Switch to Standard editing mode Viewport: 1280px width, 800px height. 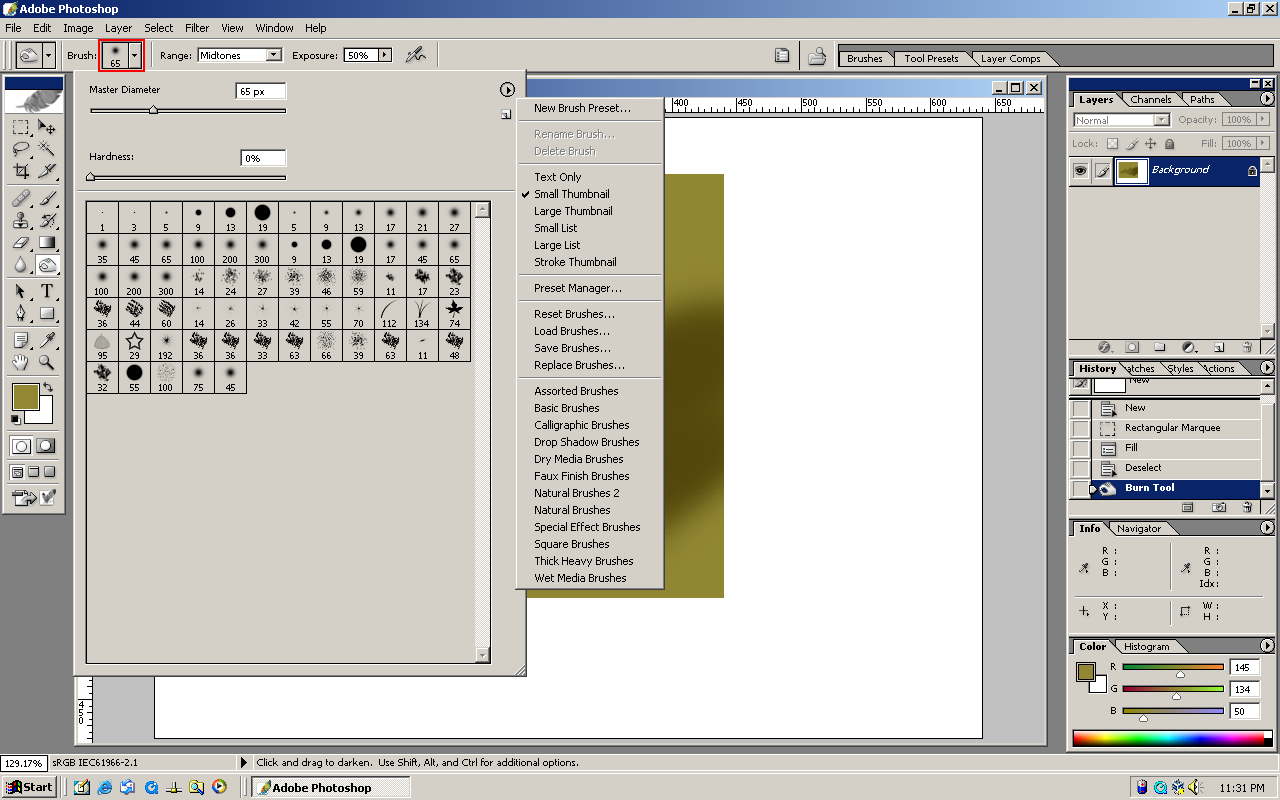coord(21,446)
